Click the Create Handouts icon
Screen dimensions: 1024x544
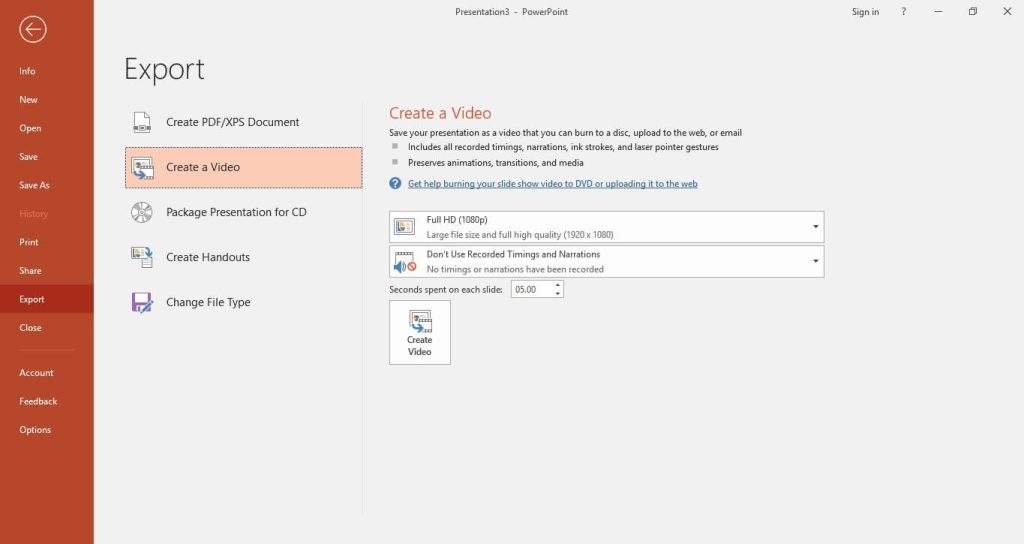point(142,257)
